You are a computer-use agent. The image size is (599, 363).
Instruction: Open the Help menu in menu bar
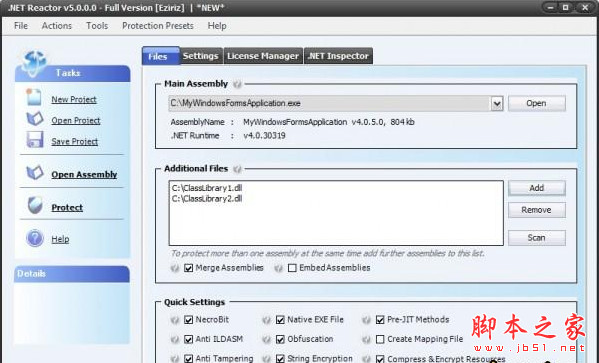tap(217, 26)
